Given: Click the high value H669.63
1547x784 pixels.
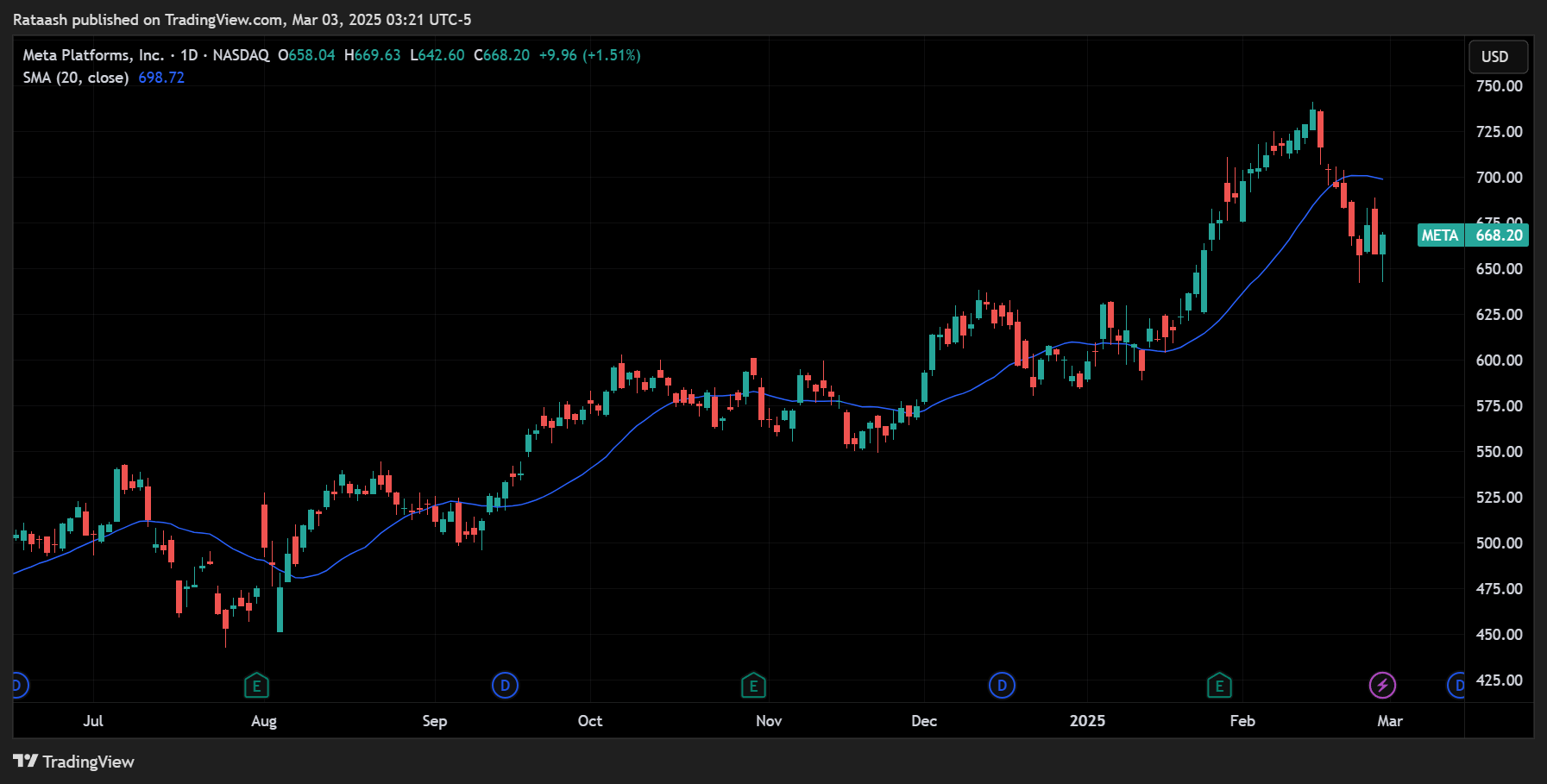Looking at the screenshot, I should tap(373, 55).
